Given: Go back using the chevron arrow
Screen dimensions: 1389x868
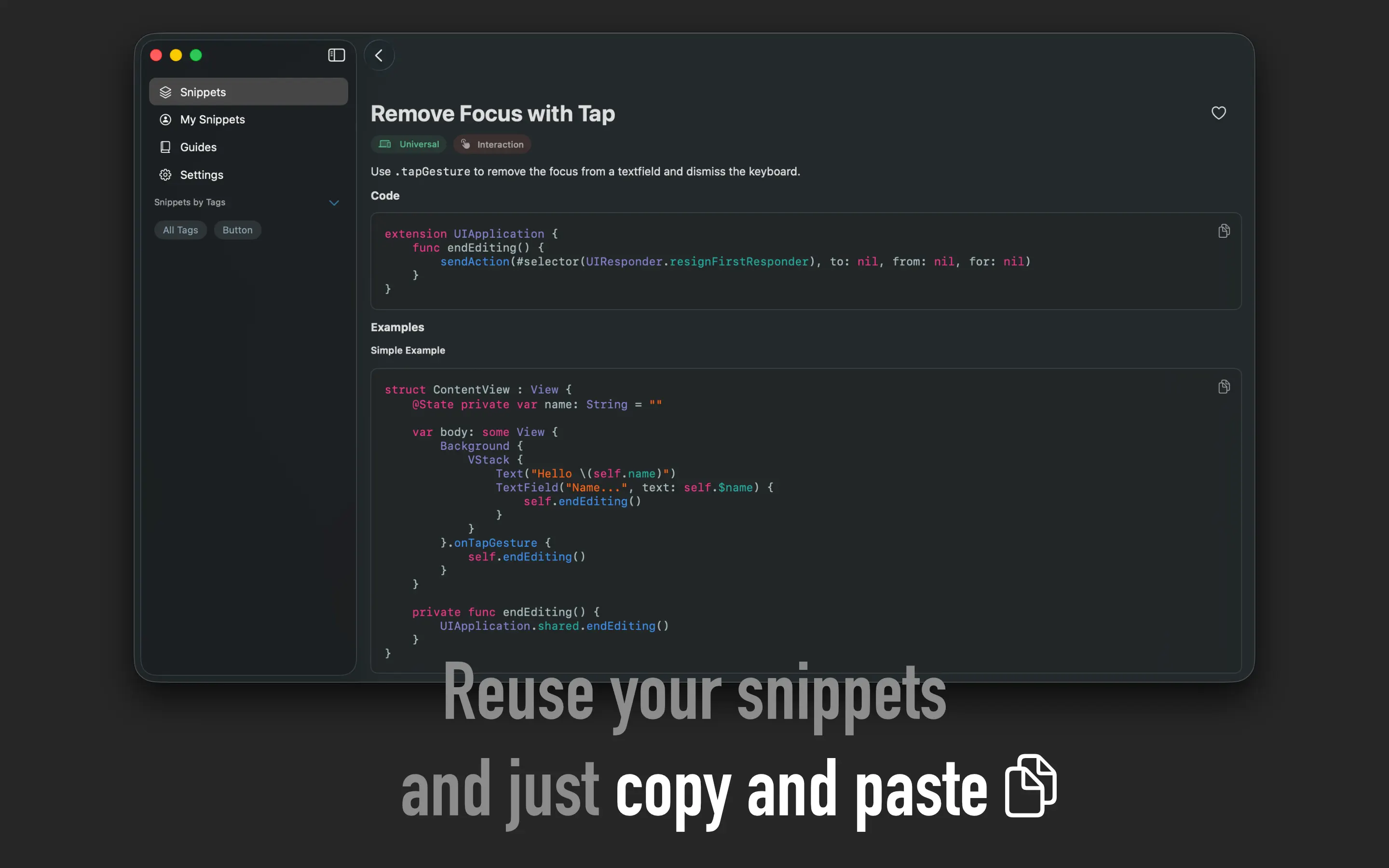Looking at the screenshot, I should tap(379, 55).
